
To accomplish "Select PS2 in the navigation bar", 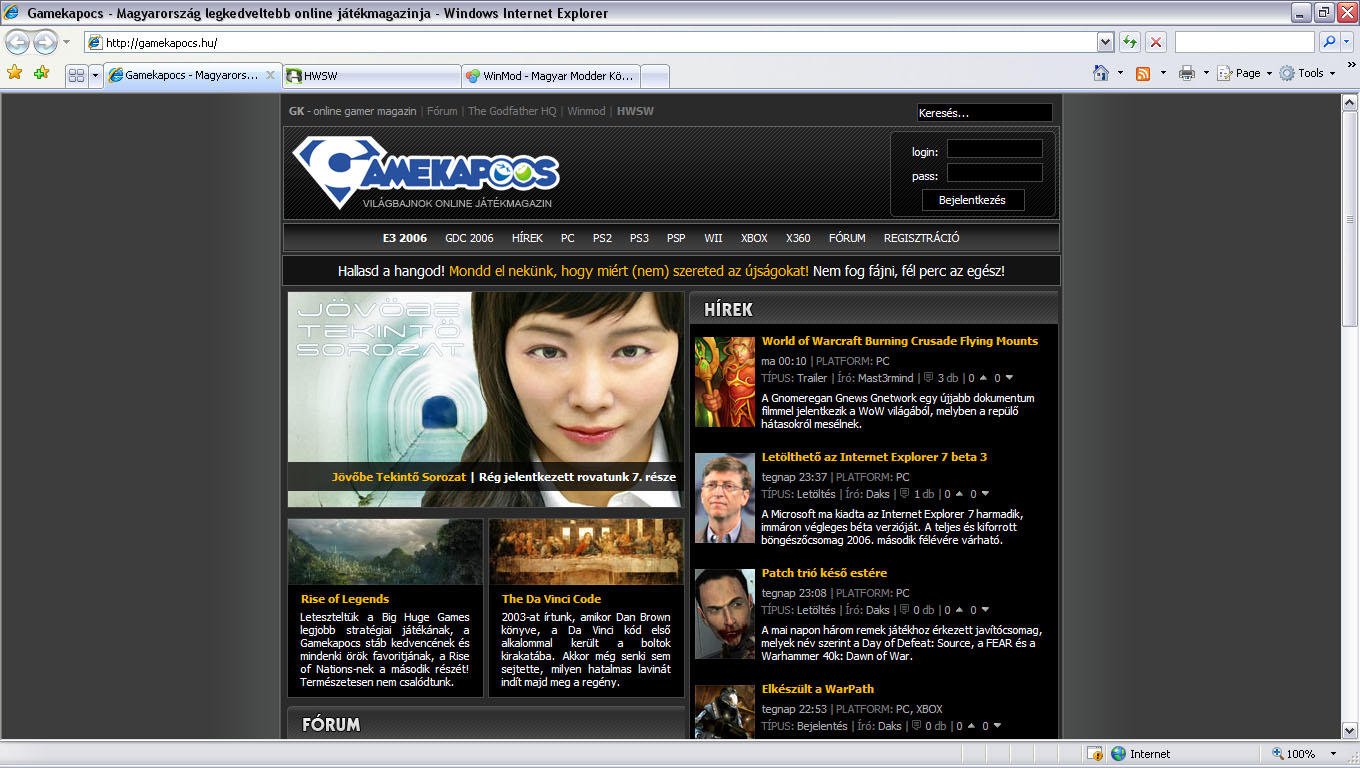I will click(602, 238).
